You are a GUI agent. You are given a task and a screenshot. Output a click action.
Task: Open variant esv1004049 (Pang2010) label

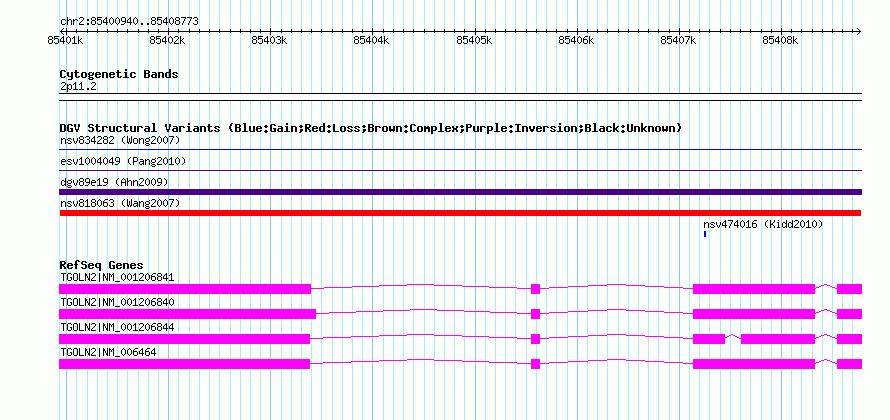tap(123, 161)
